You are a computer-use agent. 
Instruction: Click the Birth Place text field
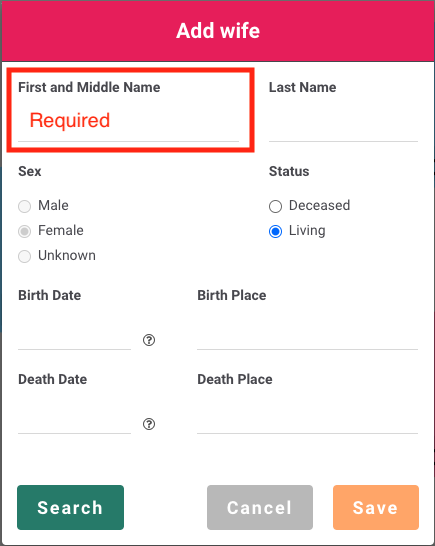pos(308,336)
